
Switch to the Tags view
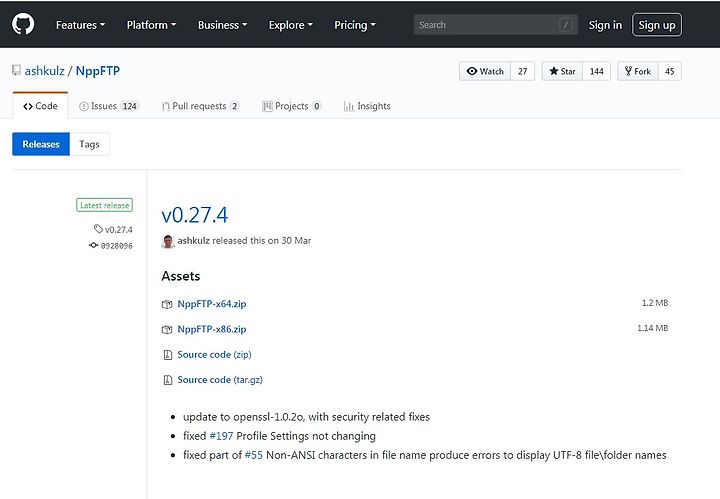(x=89, y=144)
